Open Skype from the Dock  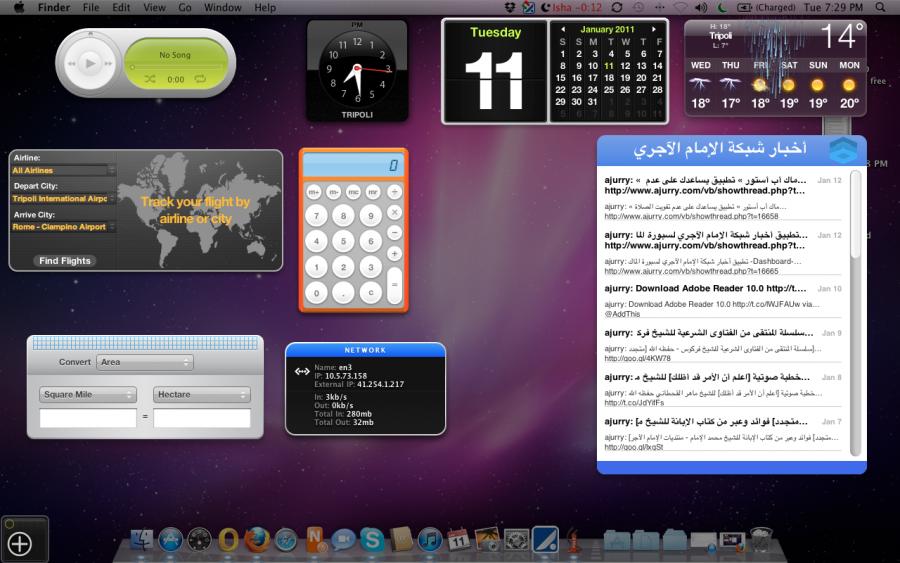[372, 540]
